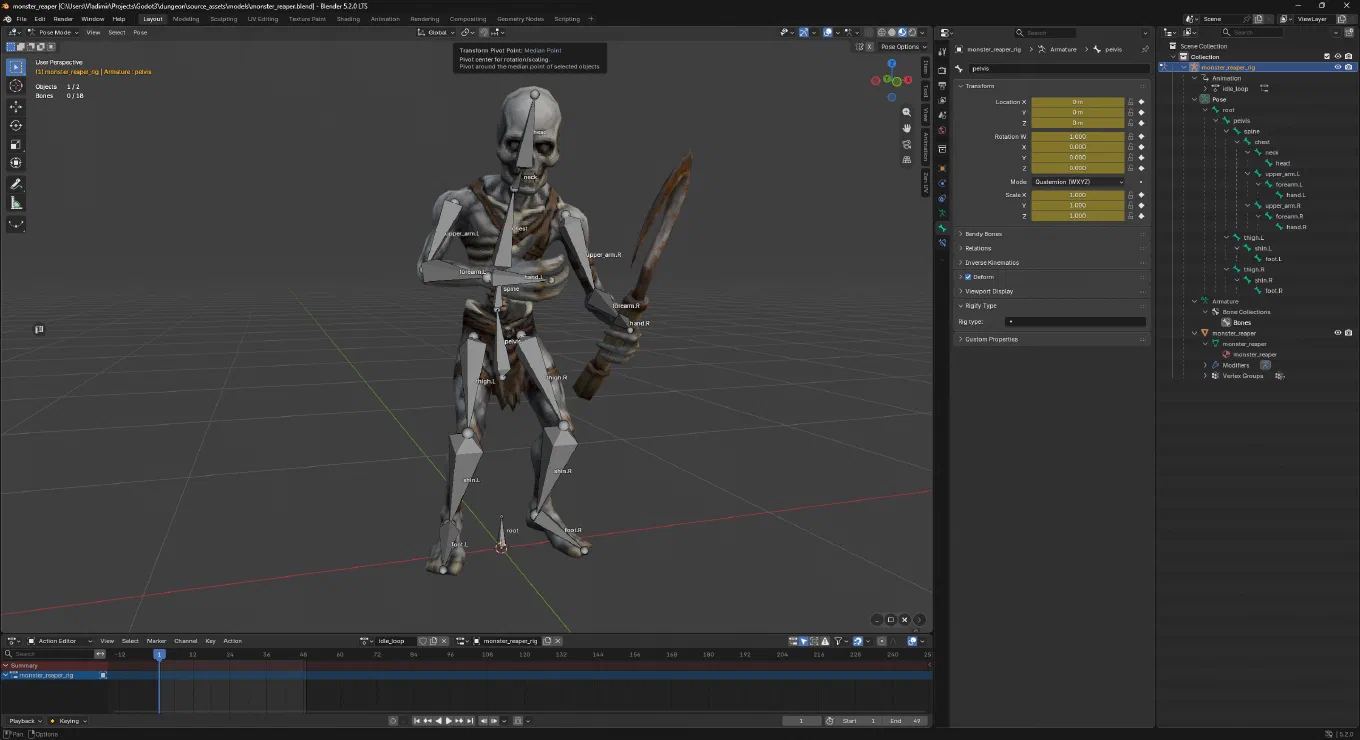This screenshot has width=1360, height=740.
Task: Expand the Bendy Bones panel
Action: [x=984, y=234]
